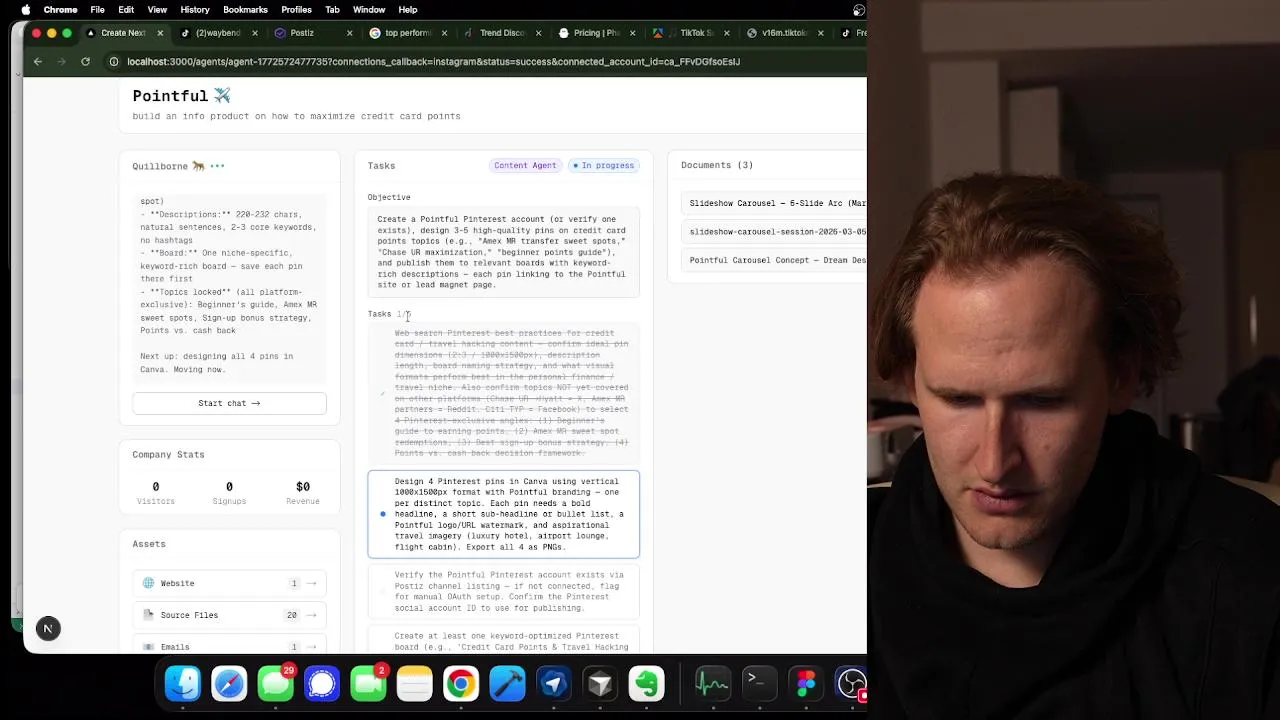Open the Tab menu
This screenshot has width=1280, height=720.
pos(332,10)
